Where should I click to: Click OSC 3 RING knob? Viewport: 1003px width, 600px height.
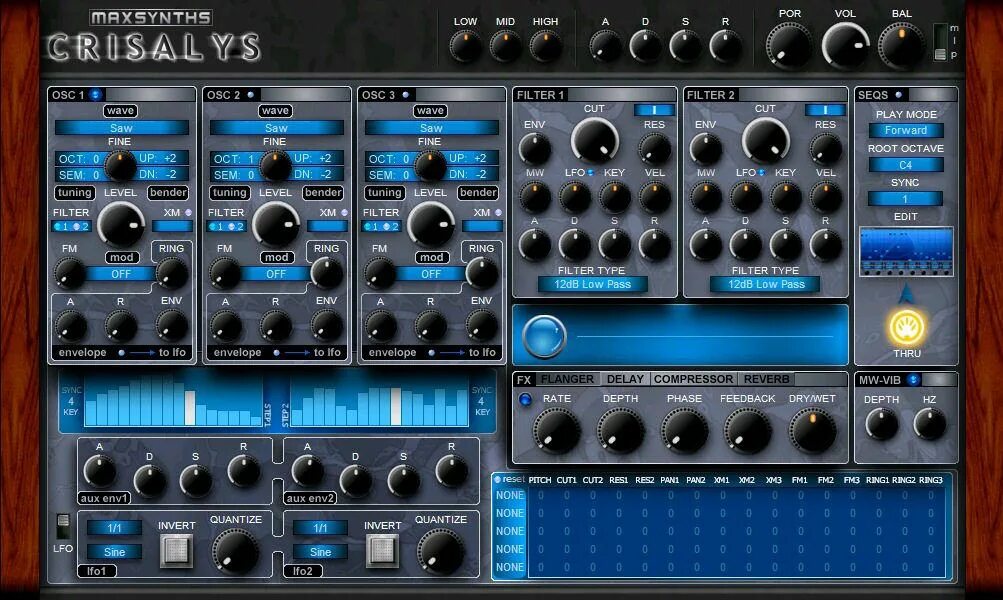pos(481,273)
